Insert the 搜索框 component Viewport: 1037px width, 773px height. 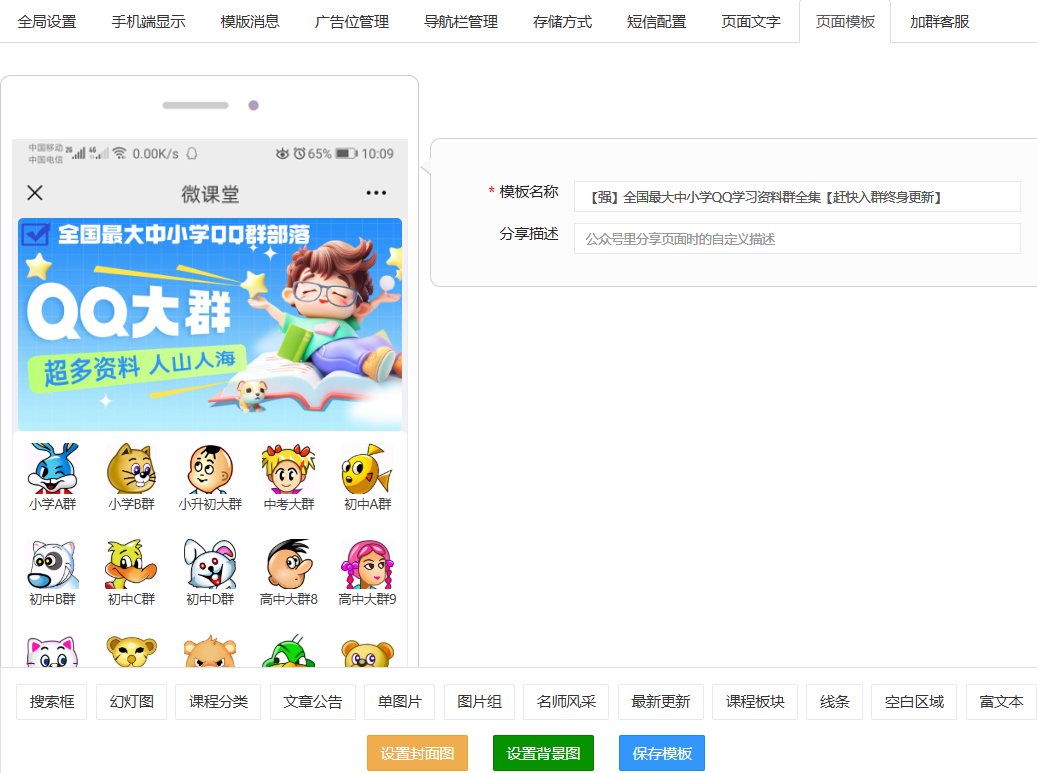click(52, 702)
